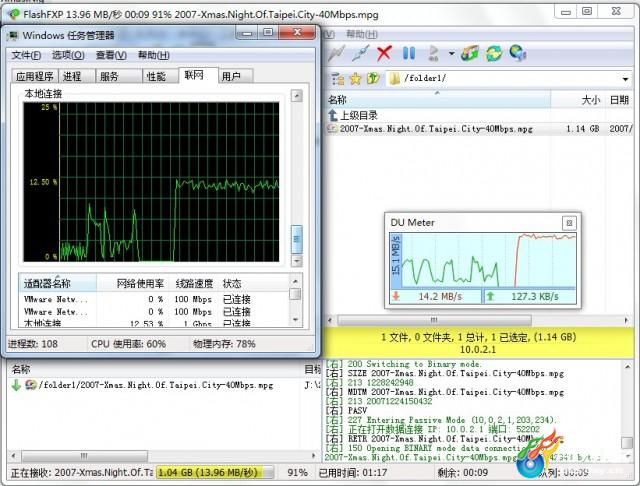Expand the /folder1/ path dropdown arrow

click(x=625, y=79)
